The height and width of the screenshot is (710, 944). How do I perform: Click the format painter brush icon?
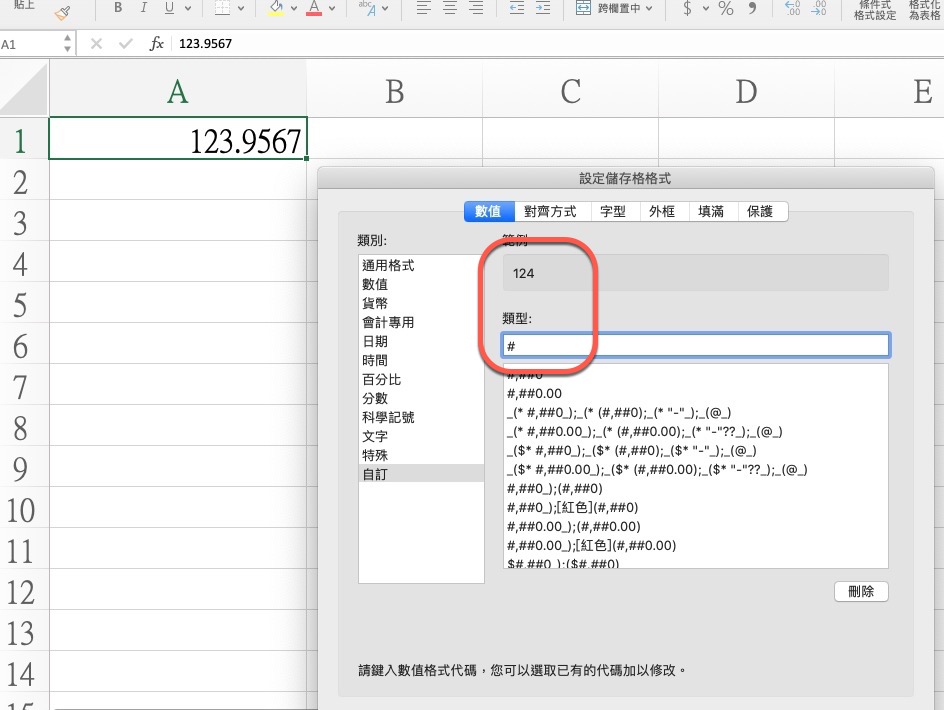(x=63, y=12)
